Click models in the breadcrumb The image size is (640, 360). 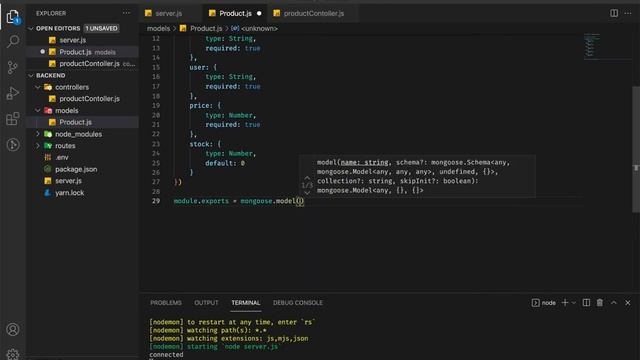[x=158, y=28]
